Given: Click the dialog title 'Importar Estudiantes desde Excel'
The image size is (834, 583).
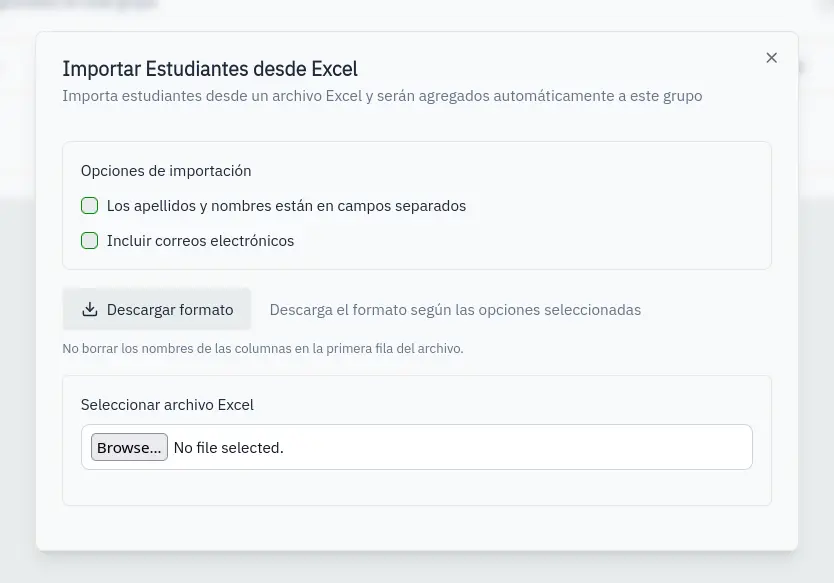Looking at the screenshot, I should [210, 69].
